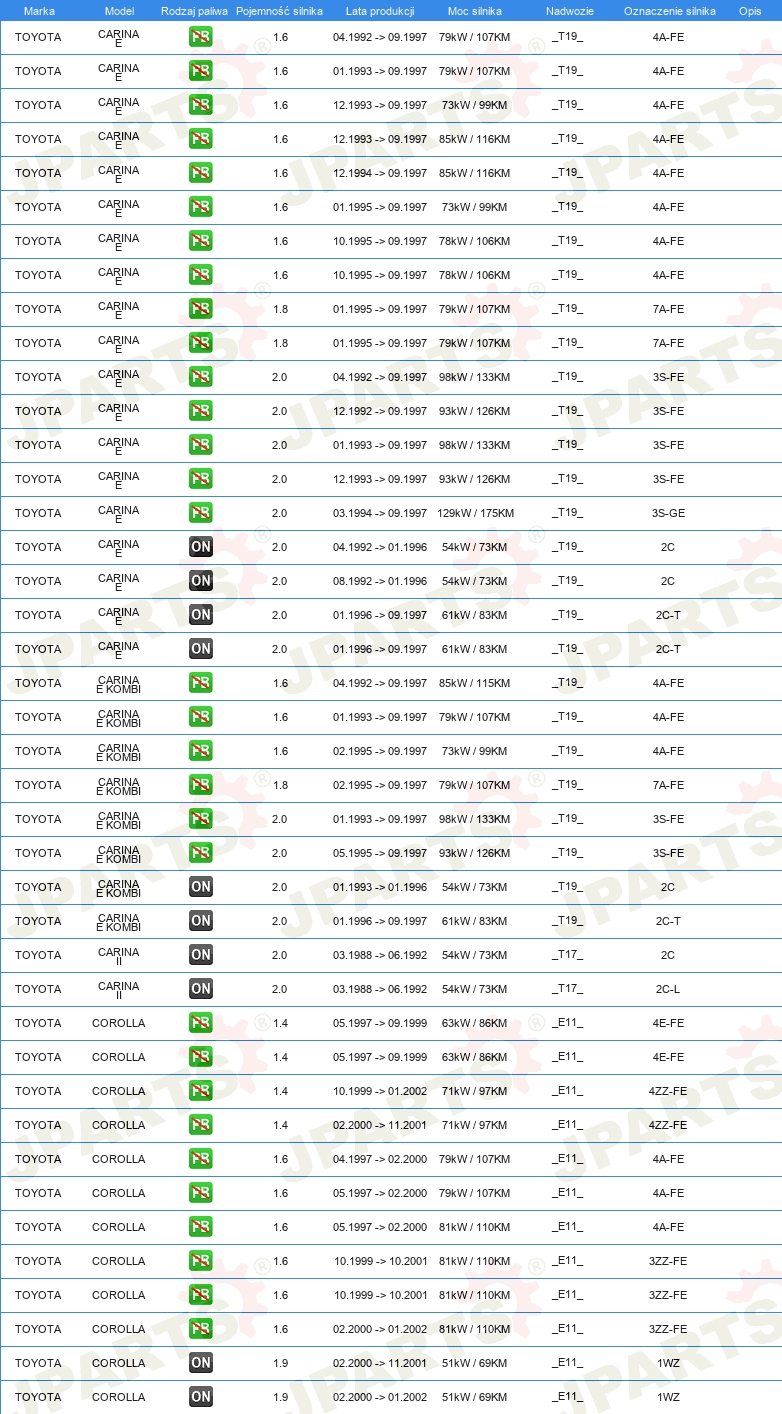
Task: Select the 2C-L engine code cell
Action: point(668,989)
